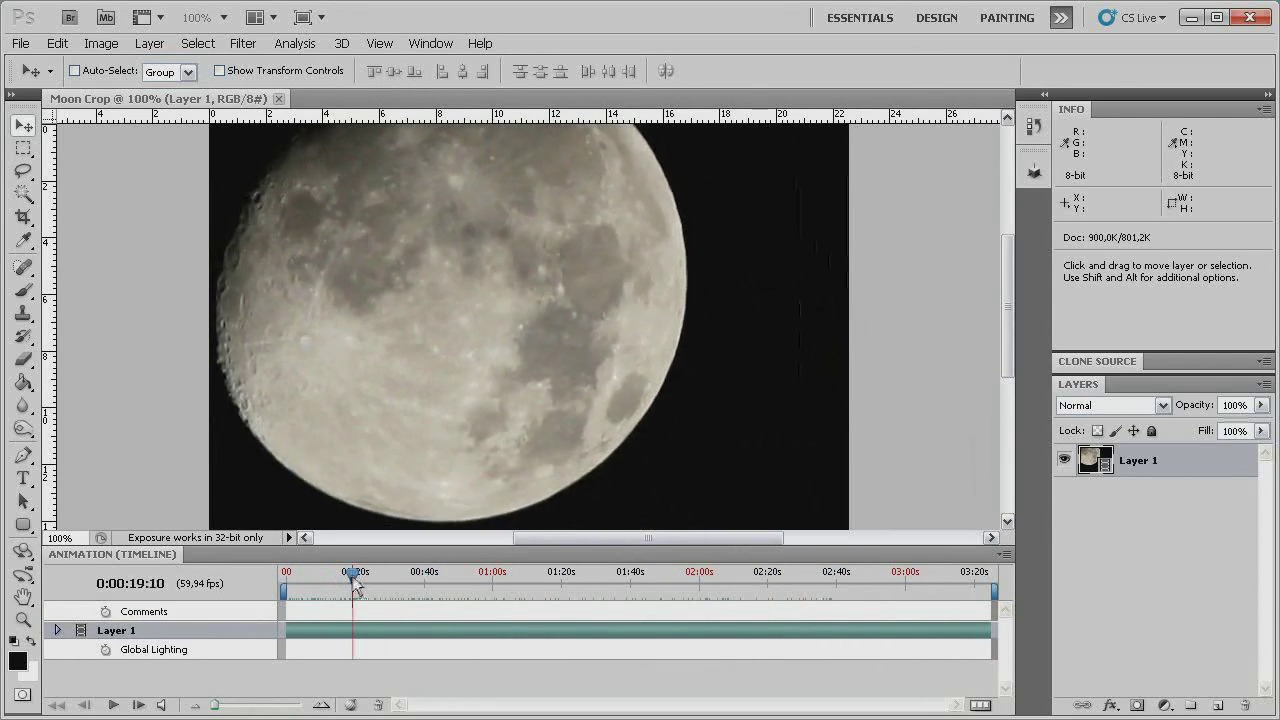Screen dimensions: 1280x720
Task: Select the Hand tool
Action: coord(23,597)
